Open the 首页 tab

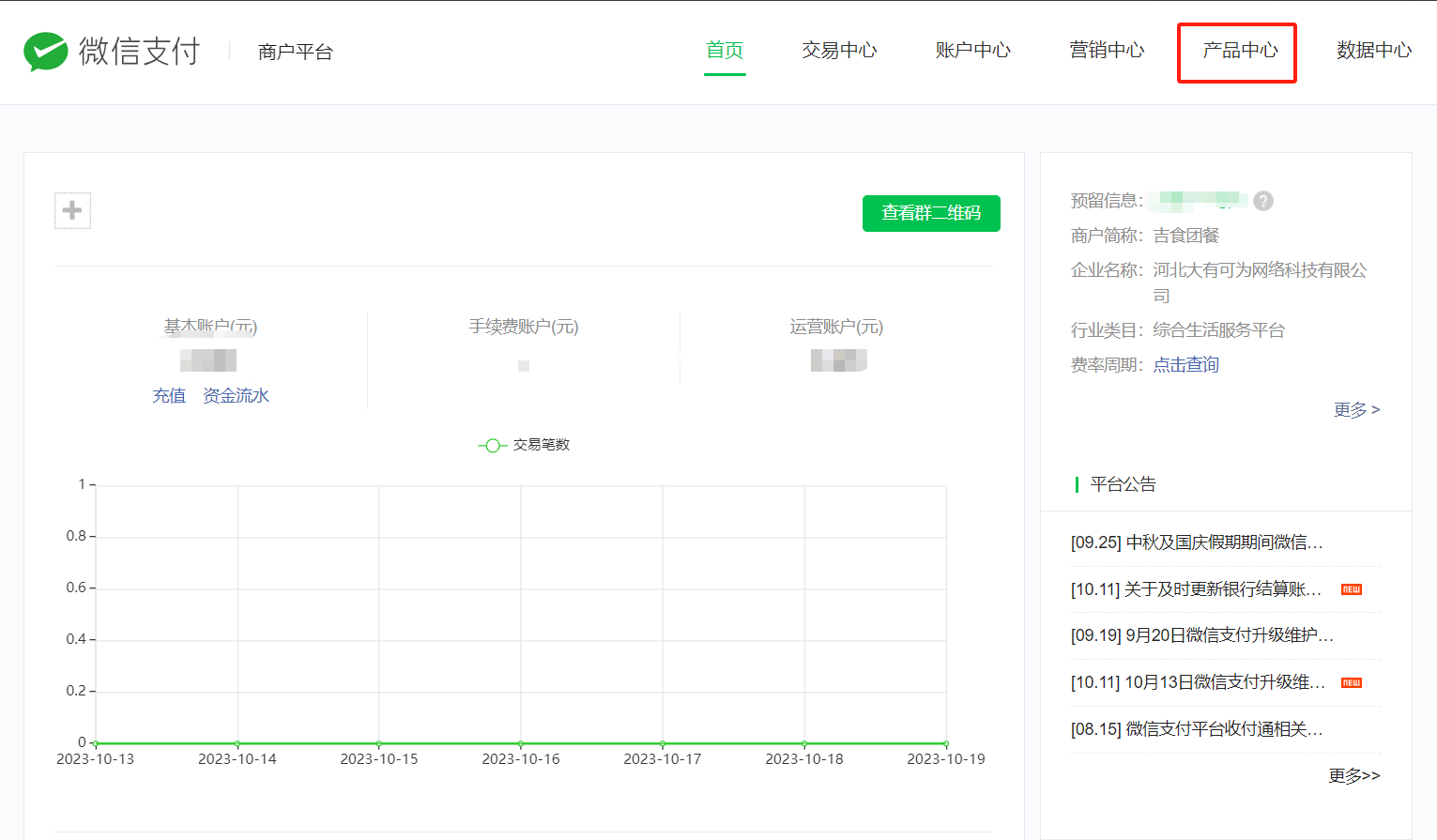(x=725, y=51)
